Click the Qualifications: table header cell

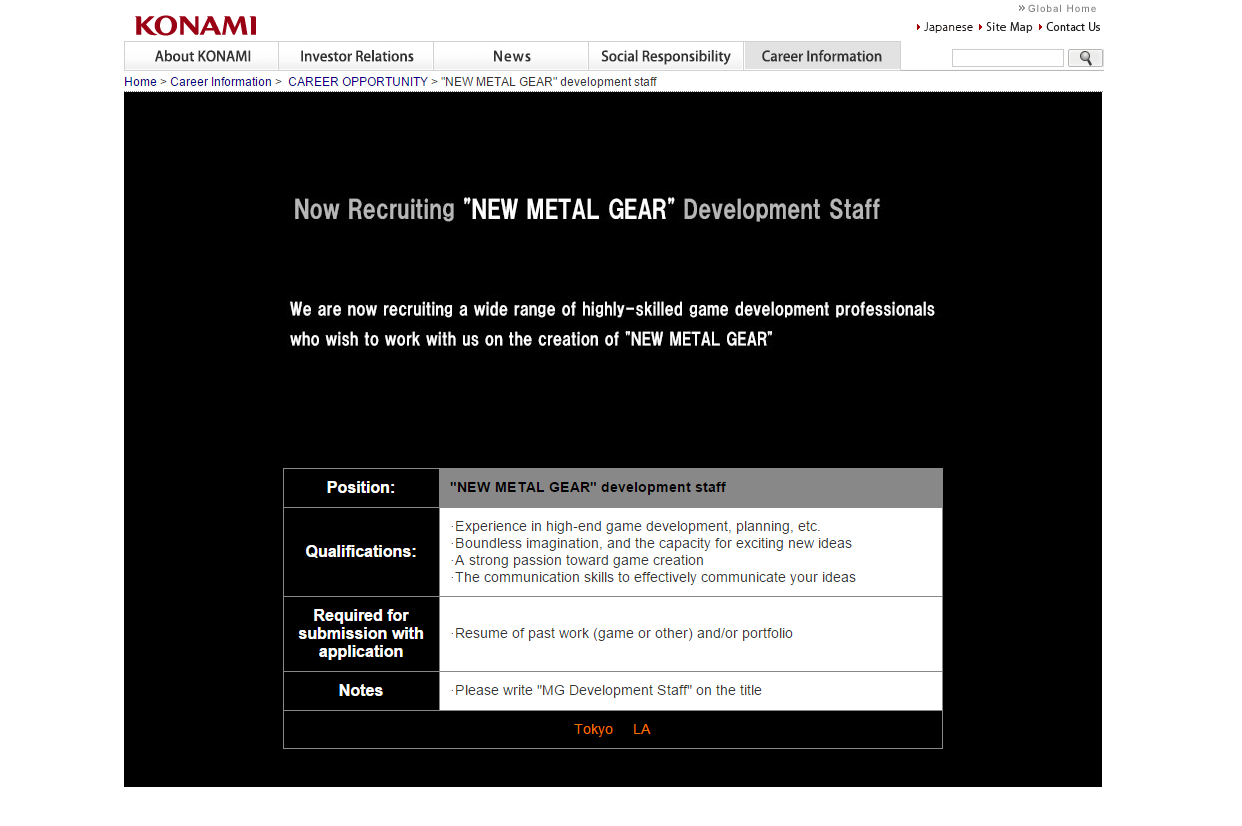(x=361, y=552)
